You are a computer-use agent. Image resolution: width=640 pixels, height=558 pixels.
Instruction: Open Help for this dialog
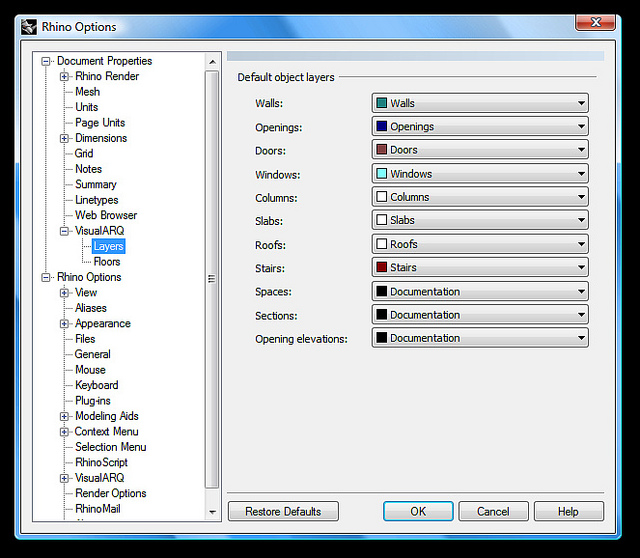click(568, 511)
